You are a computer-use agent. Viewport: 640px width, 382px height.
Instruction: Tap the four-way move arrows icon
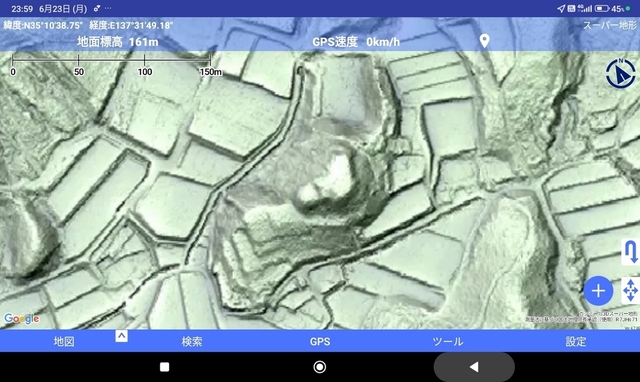(x=631, y=290)
